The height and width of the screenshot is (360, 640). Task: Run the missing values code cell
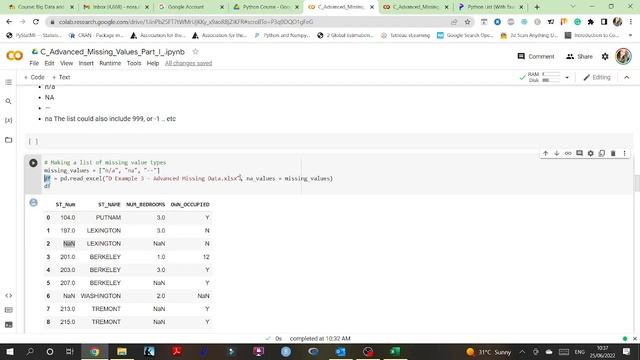(33, 162)
